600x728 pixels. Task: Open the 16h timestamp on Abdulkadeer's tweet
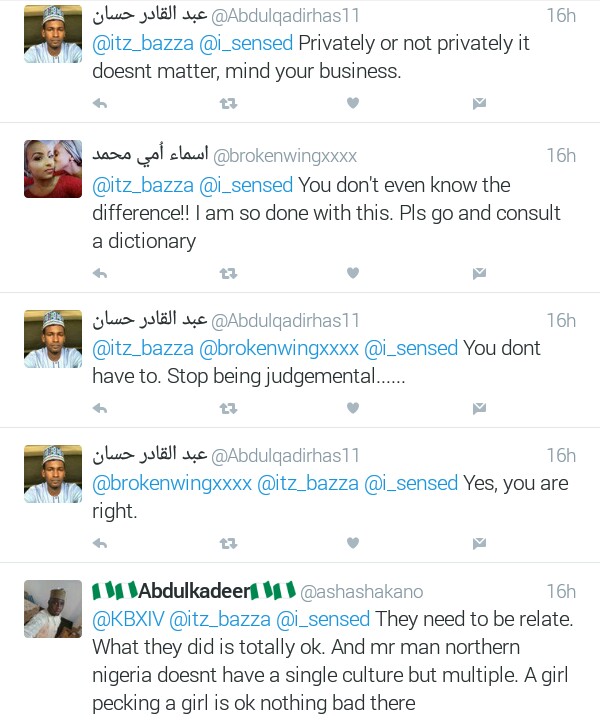coord(561,592)
